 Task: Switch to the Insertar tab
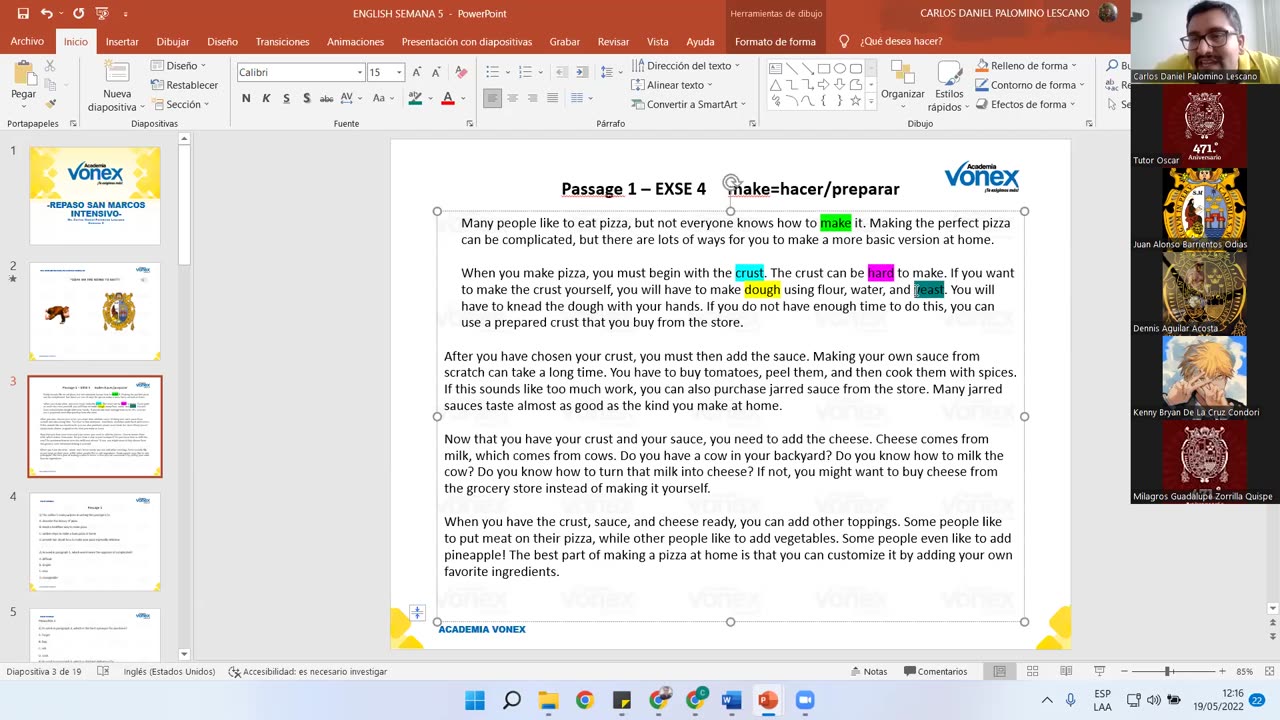tap(122, 41)
